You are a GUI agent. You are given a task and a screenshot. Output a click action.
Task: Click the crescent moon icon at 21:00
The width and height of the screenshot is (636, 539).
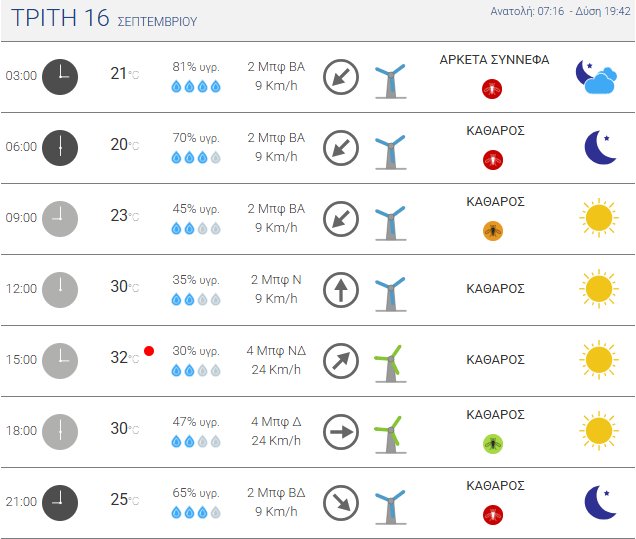coord(600,502)
